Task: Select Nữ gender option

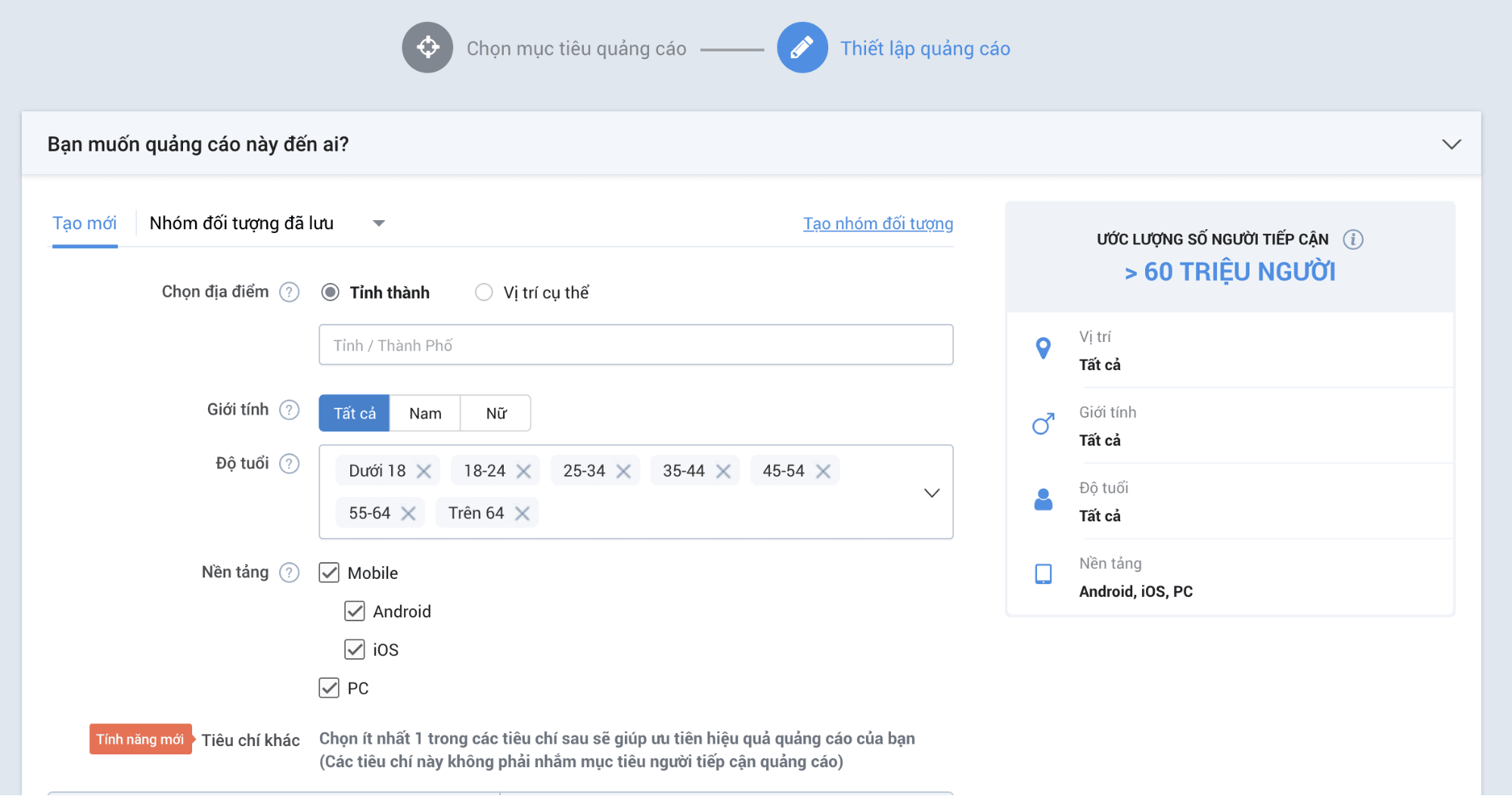Action: click(x=496, y=414)
